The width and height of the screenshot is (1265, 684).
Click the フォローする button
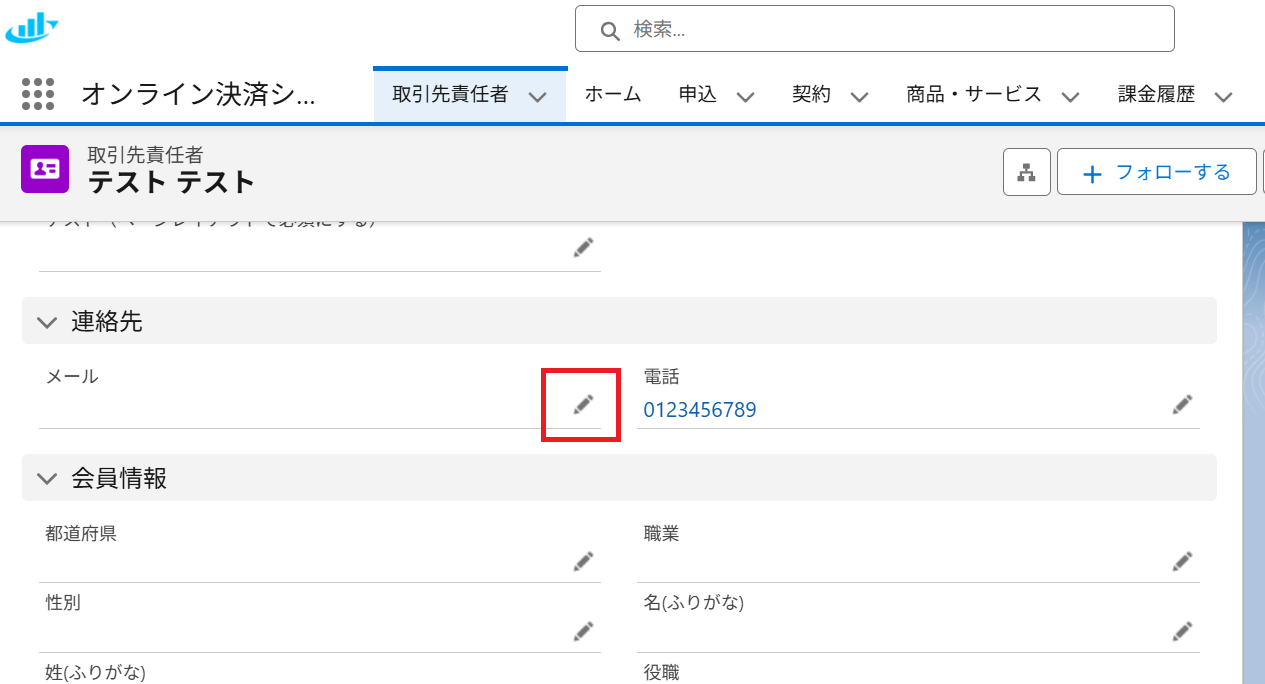(x=1156, y=173)
